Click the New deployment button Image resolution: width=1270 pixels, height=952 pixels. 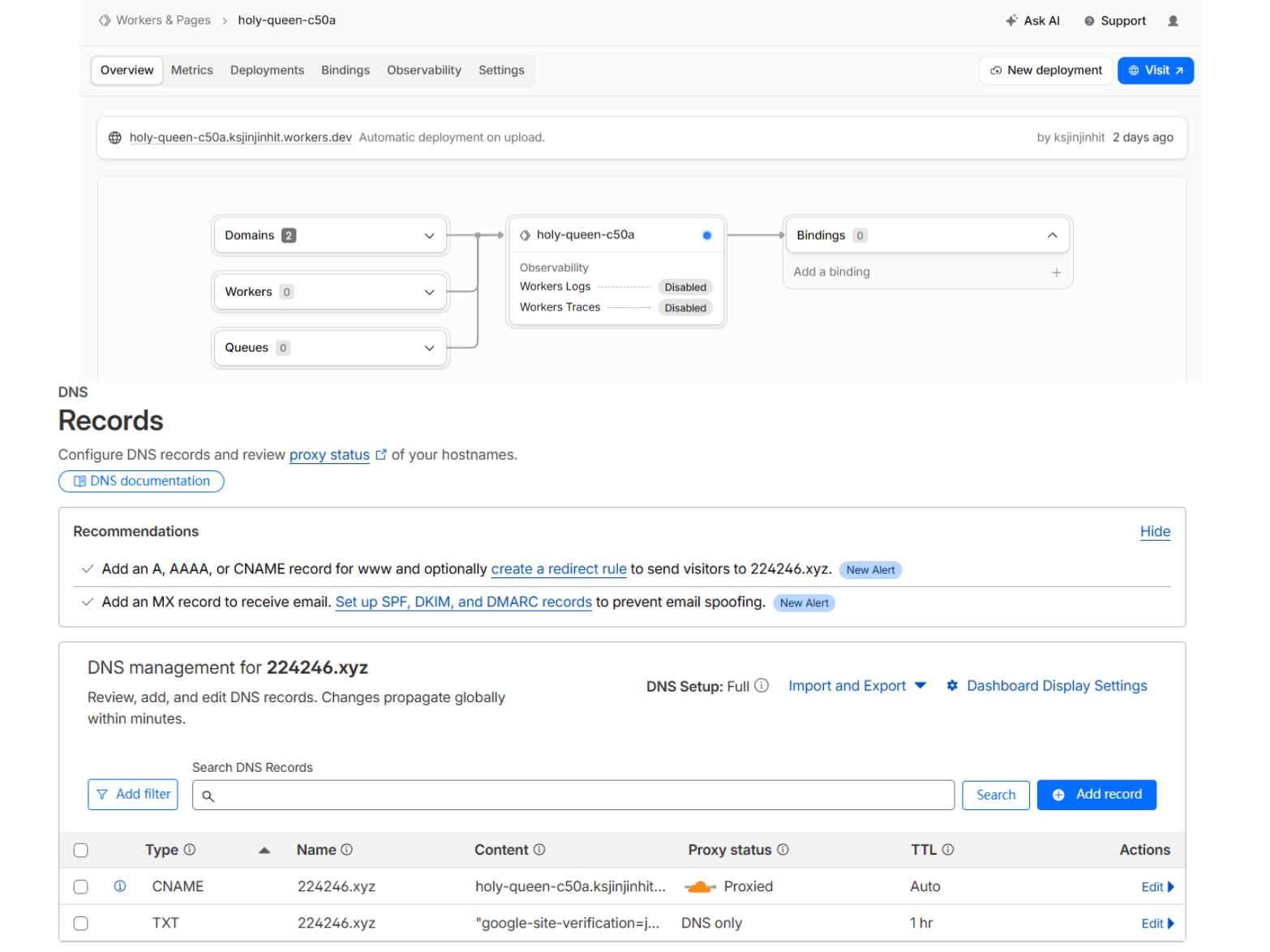point(1045,71)
